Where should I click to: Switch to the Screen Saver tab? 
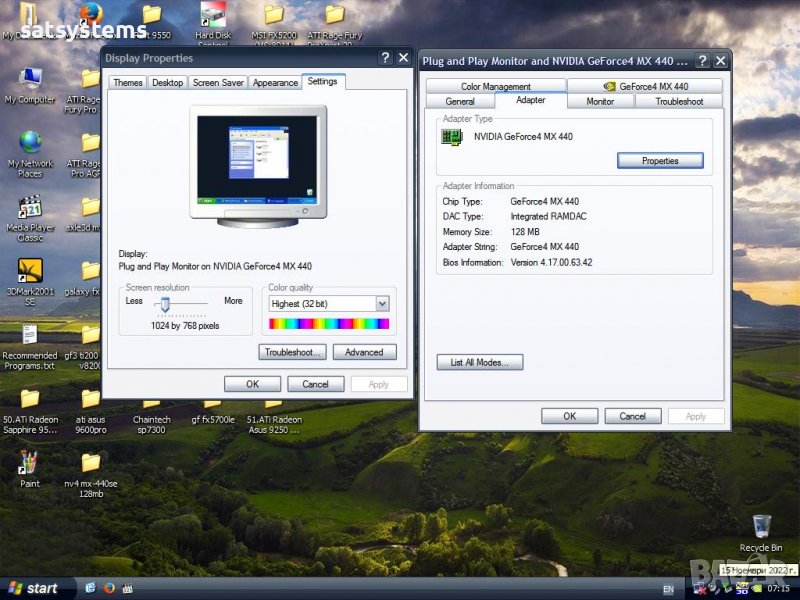(218, 83)
